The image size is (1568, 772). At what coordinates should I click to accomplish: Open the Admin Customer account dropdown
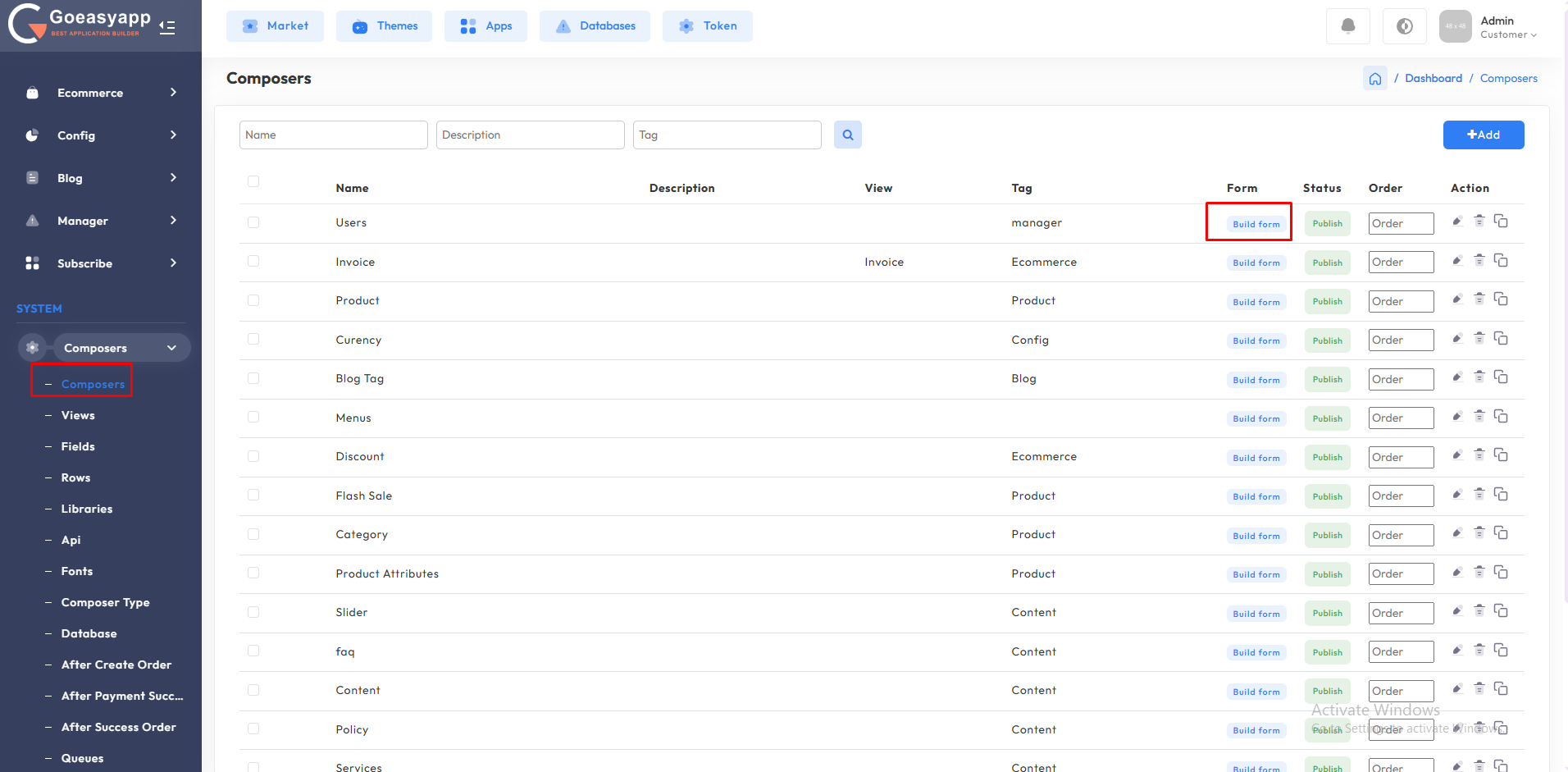pyautogui.click(x=1507, y=27)
